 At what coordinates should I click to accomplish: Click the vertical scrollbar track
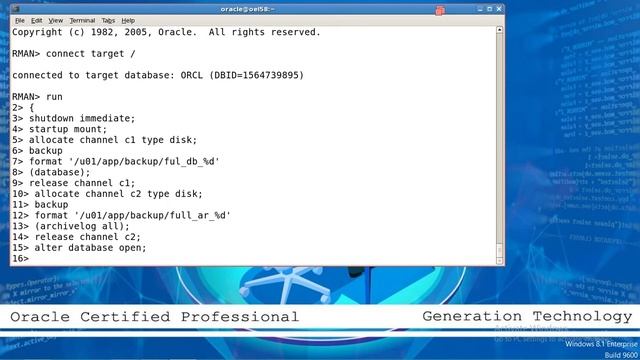(499, 139)
